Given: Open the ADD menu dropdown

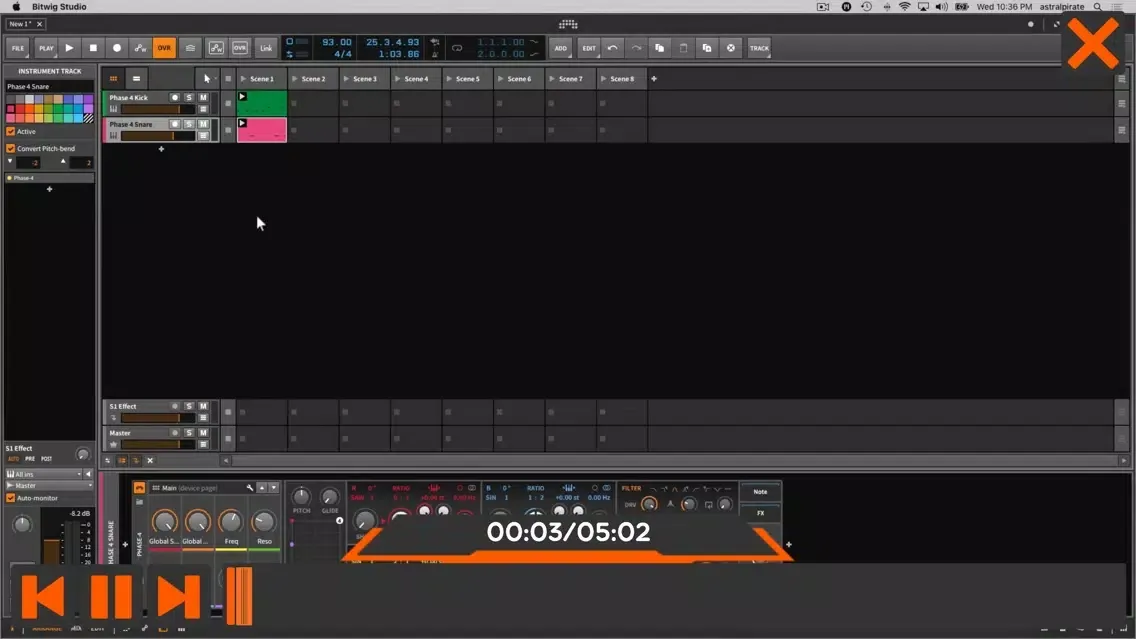Looking at the screenshot, I should (x=561, y=48).
